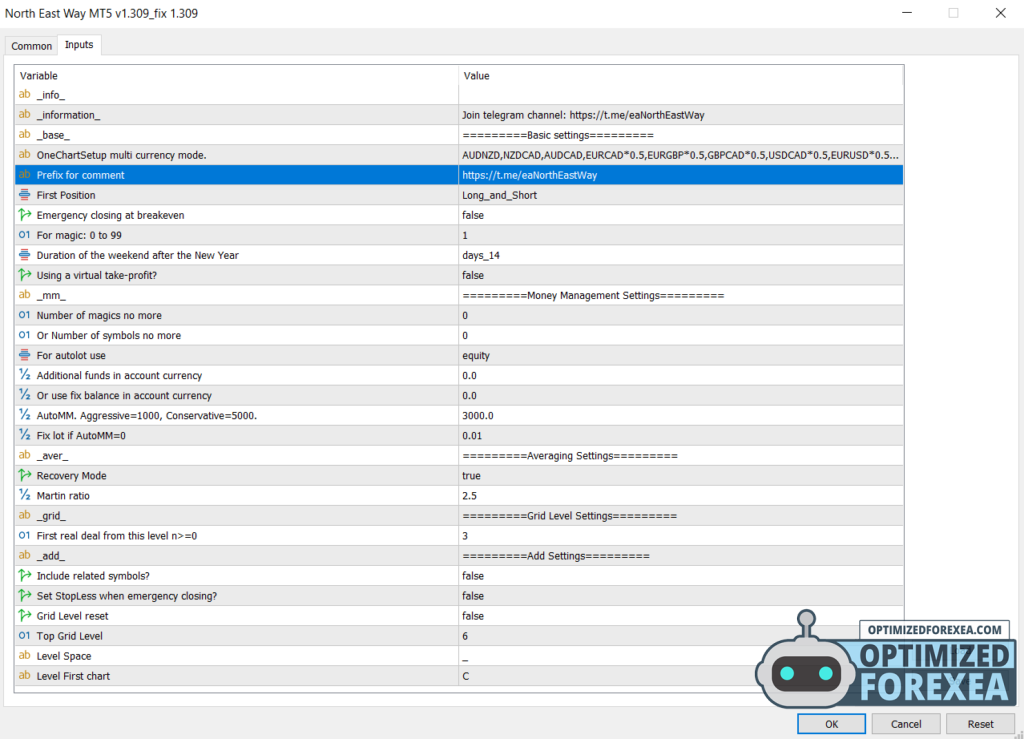Click the enum icon beside For autolot use
1024x739 pixels.
(x=25, y=355)
